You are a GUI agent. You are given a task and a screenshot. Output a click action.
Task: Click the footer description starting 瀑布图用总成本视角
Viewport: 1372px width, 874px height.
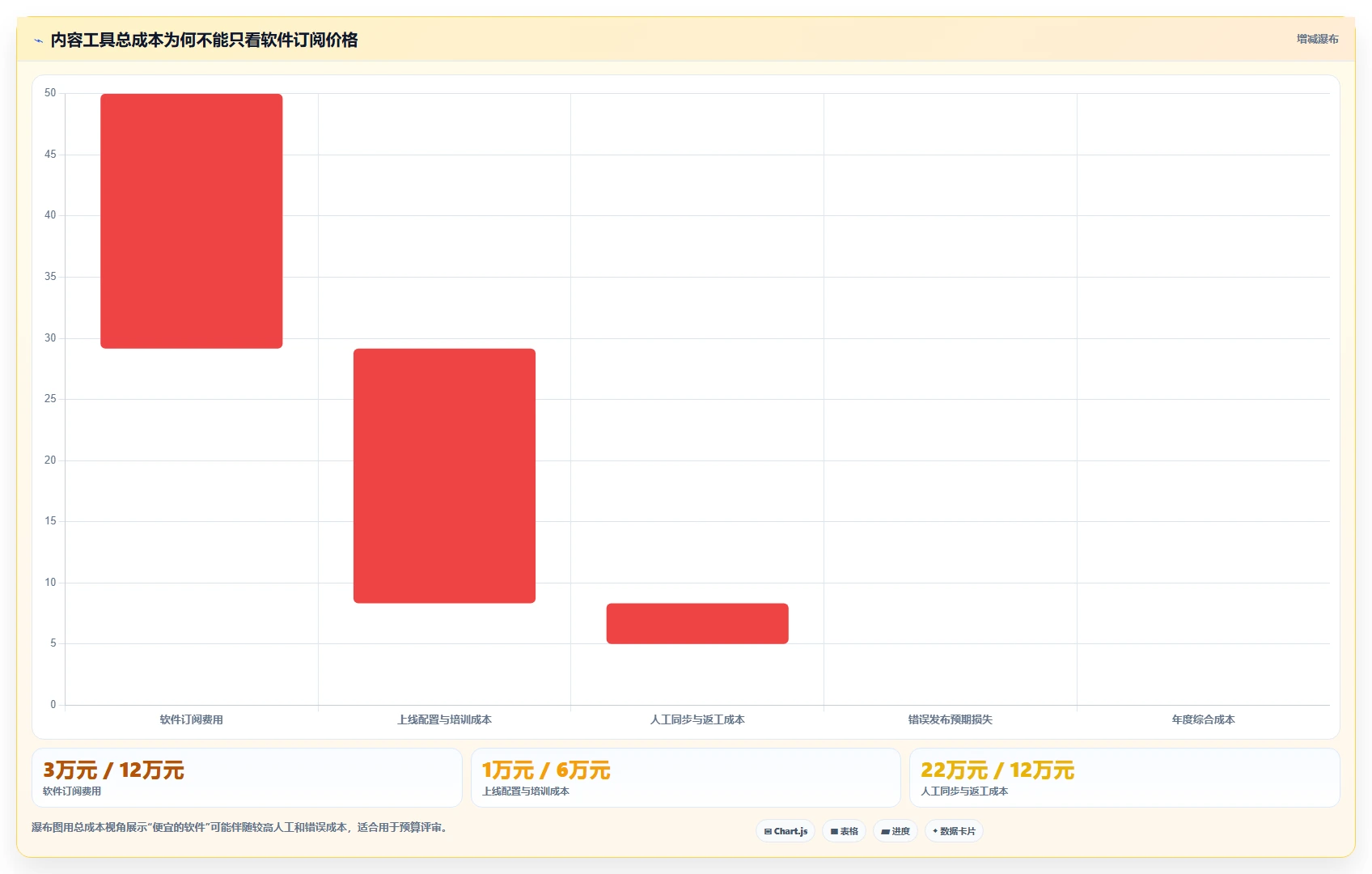(239, 827)
